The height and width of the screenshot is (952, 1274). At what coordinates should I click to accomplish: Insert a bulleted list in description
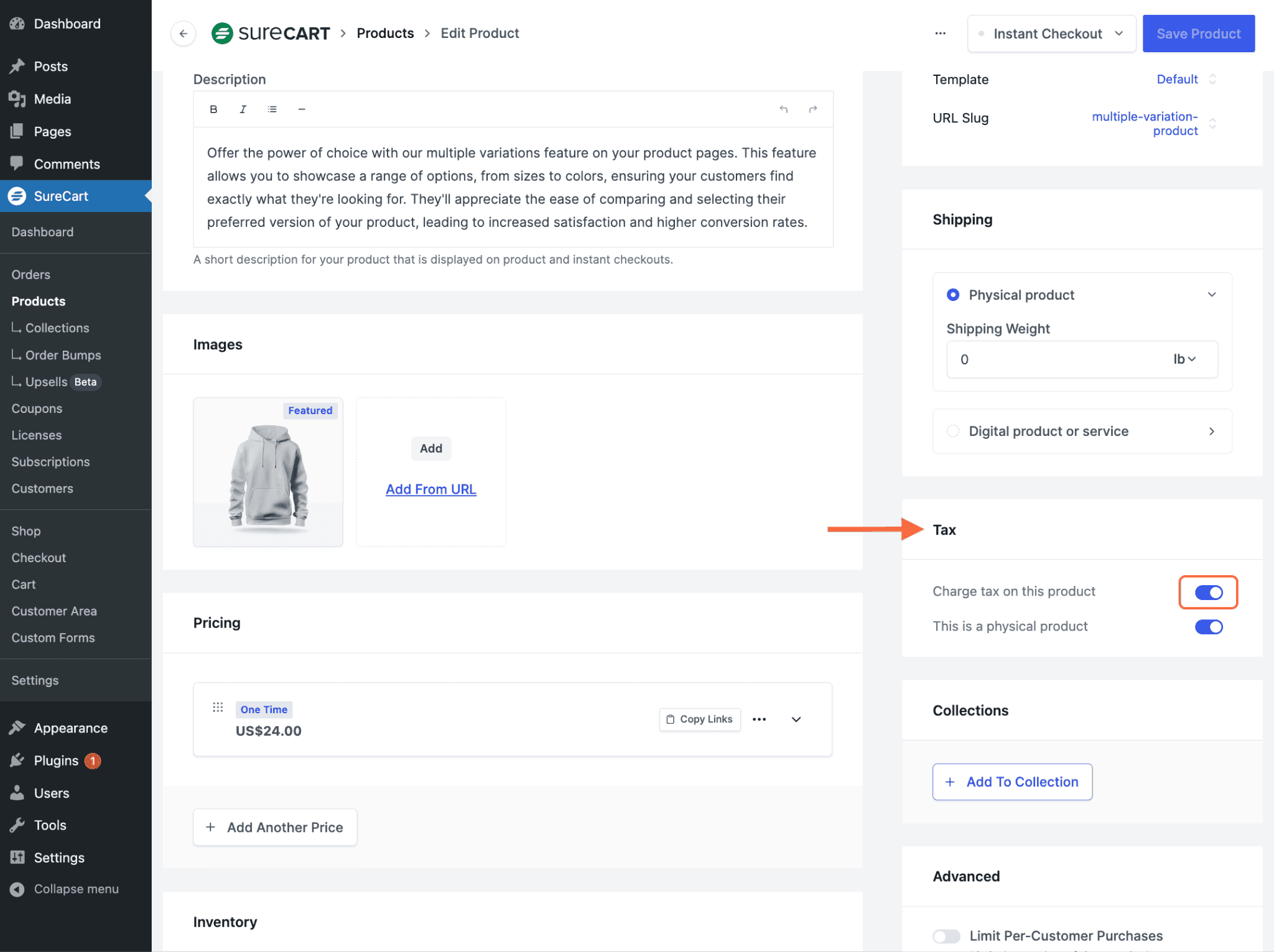pyautogui.click(x=272, y=109)
